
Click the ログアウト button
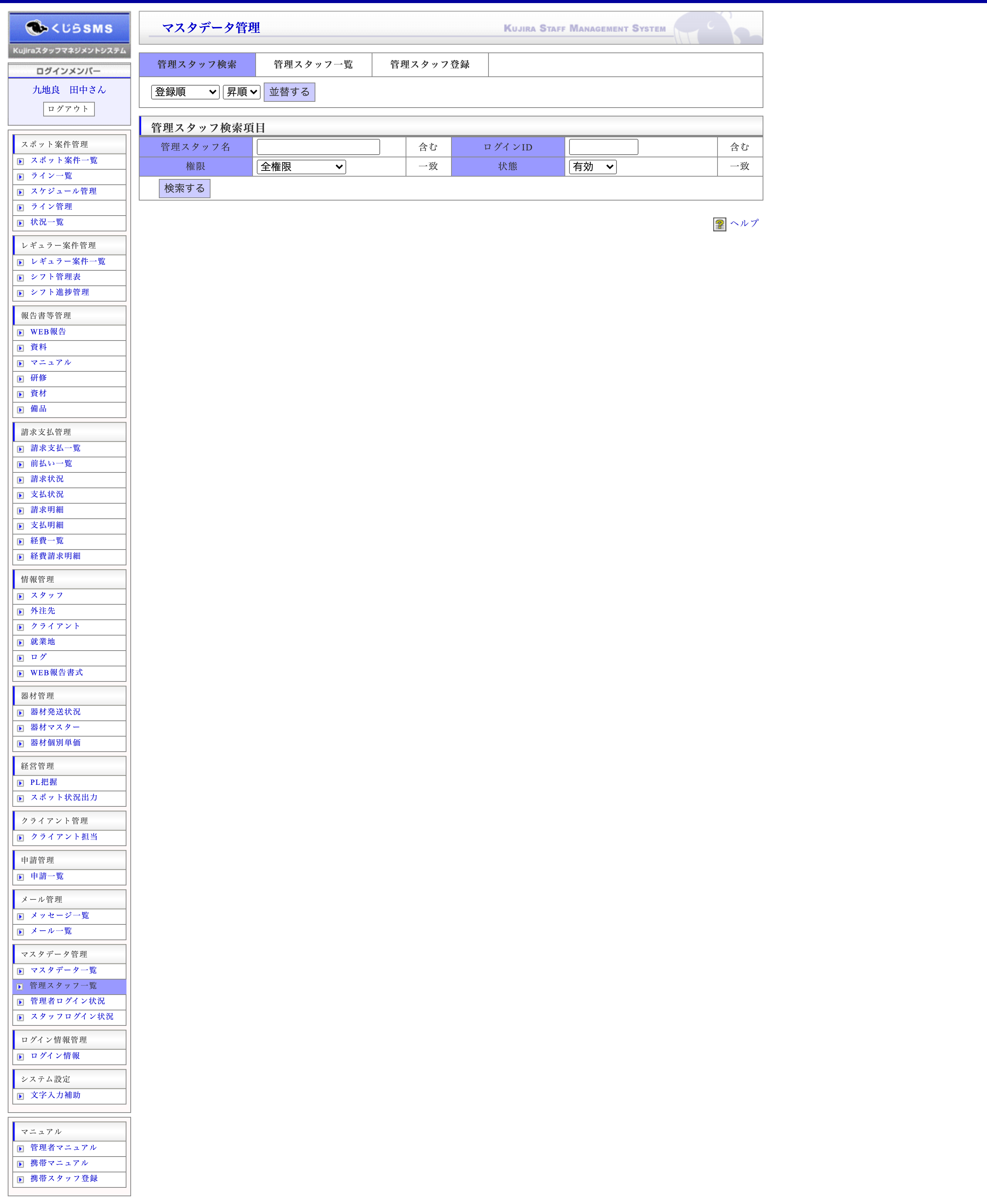click(69, 109)
